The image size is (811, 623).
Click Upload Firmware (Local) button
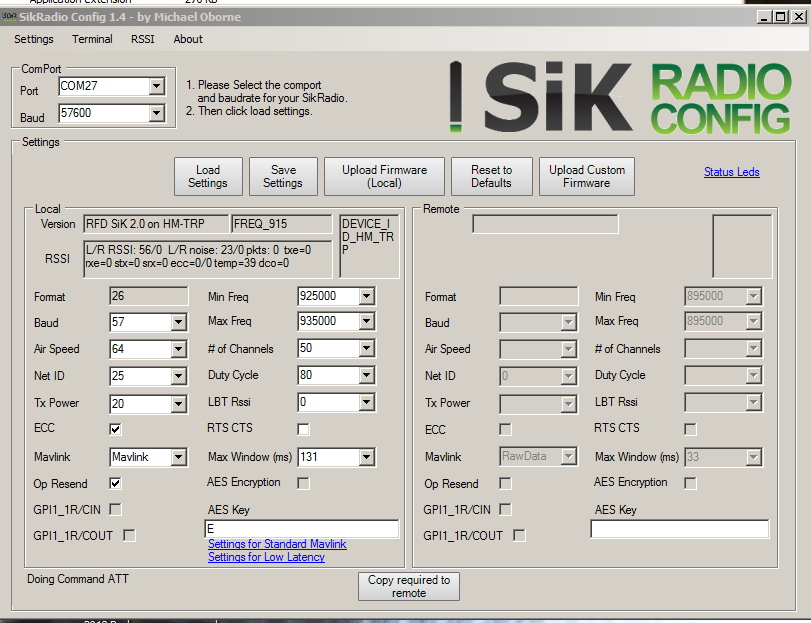(x=384, y=176)
